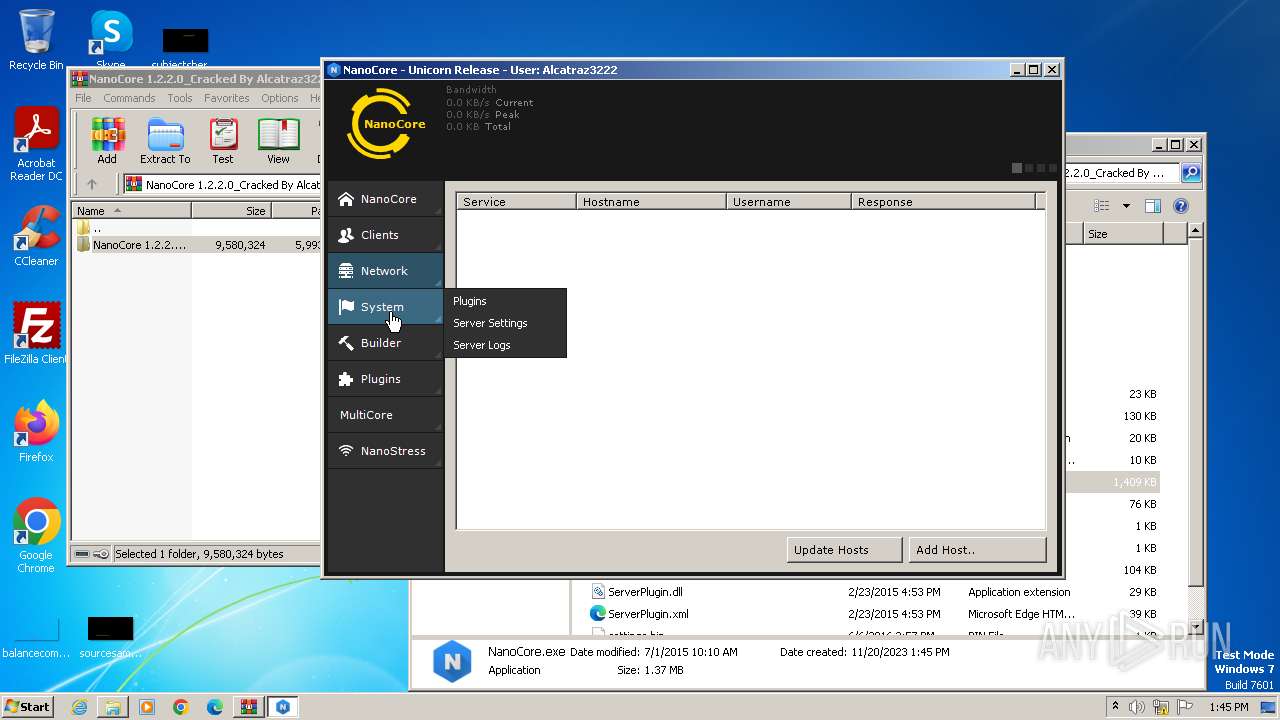Open the Recycle Bin desktop icon
Image resolution: width=1280 pixels, height=720 pixels.
click(36, 40)
